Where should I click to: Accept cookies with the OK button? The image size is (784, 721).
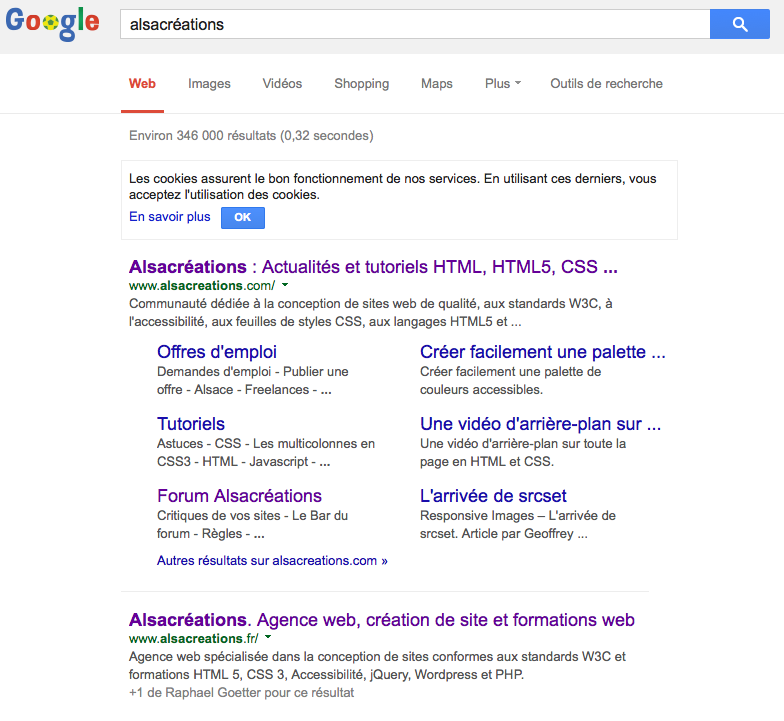[242, 218]
